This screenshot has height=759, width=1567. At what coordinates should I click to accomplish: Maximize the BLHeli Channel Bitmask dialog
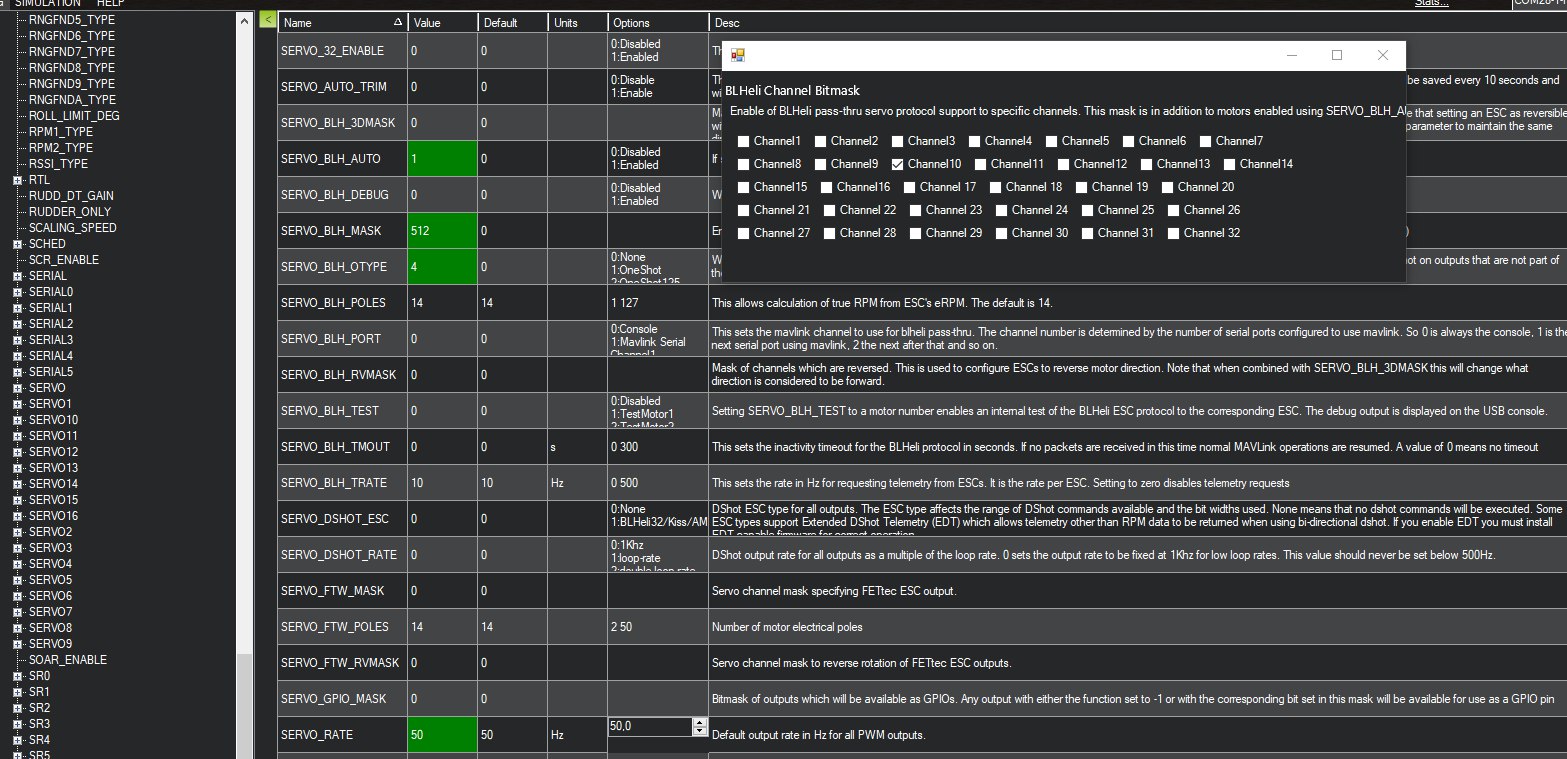(x=1336, y=56)
